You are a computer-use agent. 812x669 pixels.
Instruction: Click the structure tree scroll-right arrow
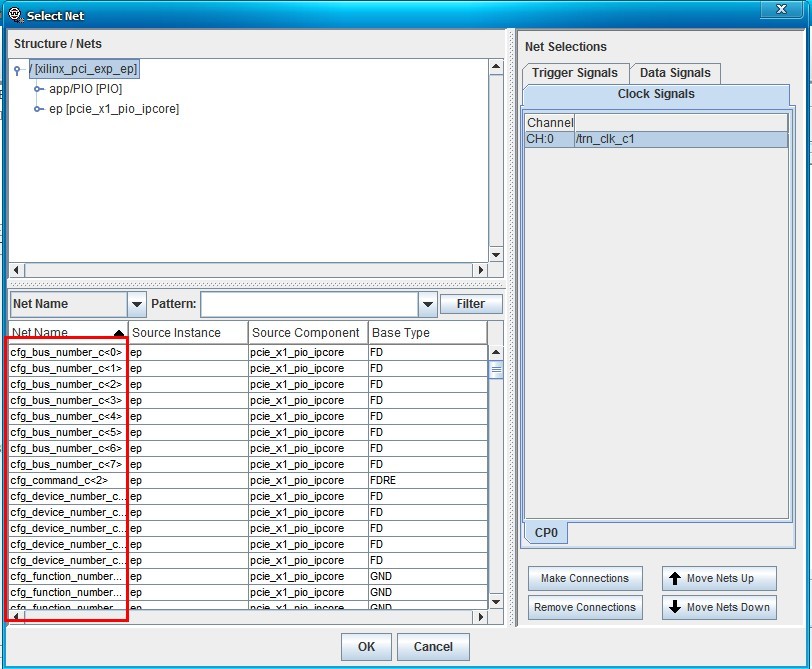click(x=481, y=270)
